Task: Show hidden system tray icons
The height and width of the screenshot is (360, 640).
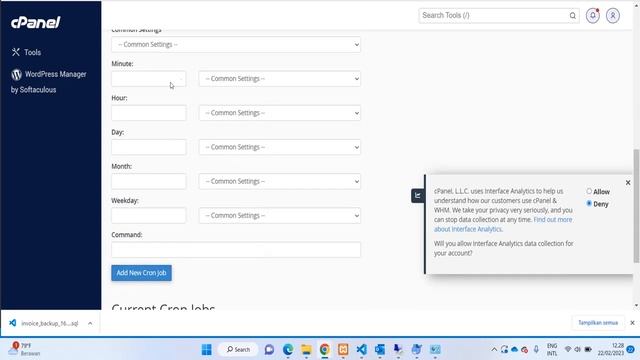Action: (494, 349)
